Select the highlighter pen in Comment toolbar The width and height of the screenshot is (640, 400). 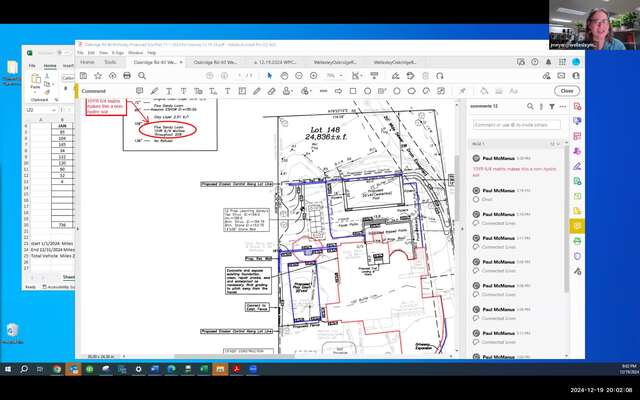pos(153,91)
